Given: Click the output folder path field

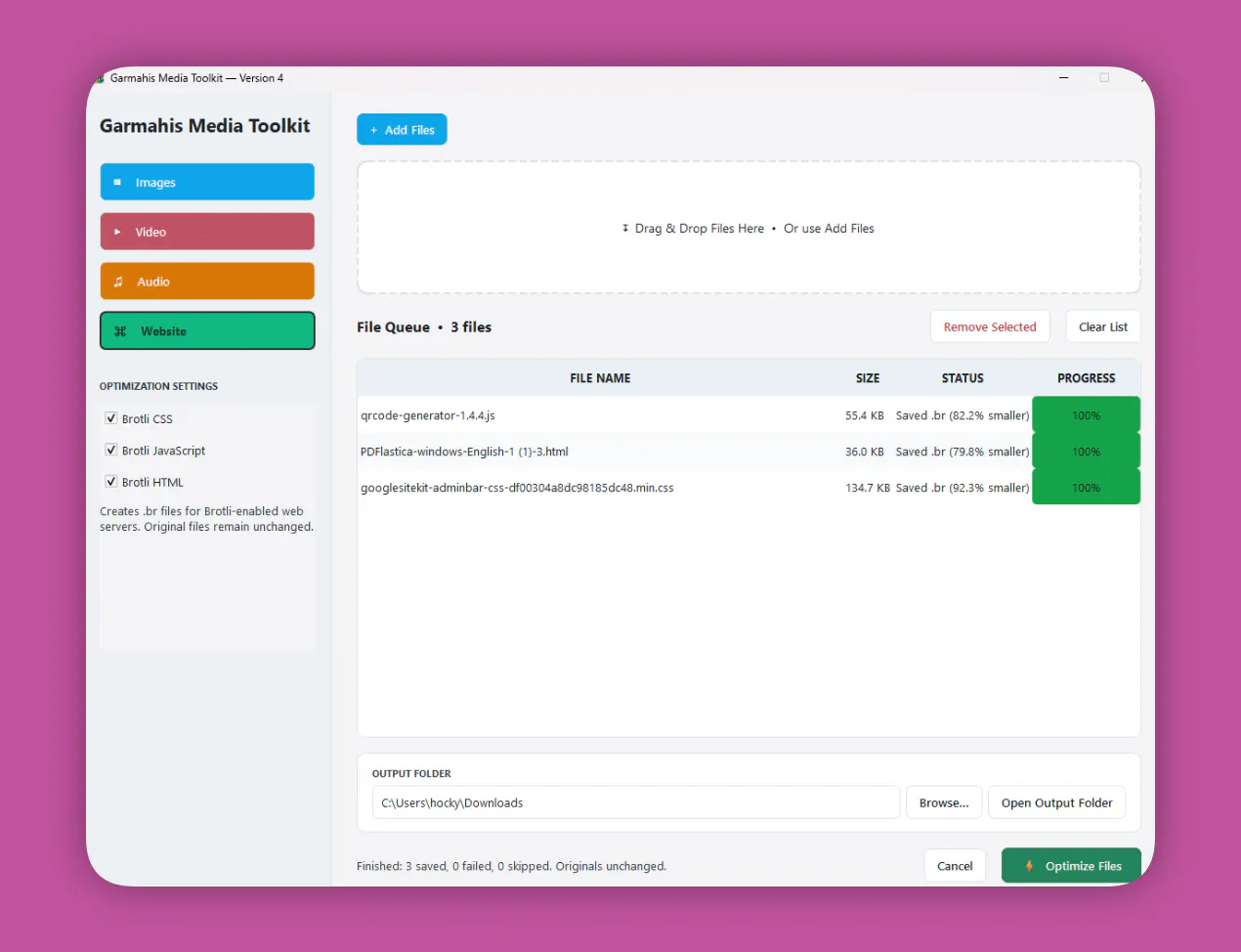Looking at the screenshot, I should click(x=635, y=802).
